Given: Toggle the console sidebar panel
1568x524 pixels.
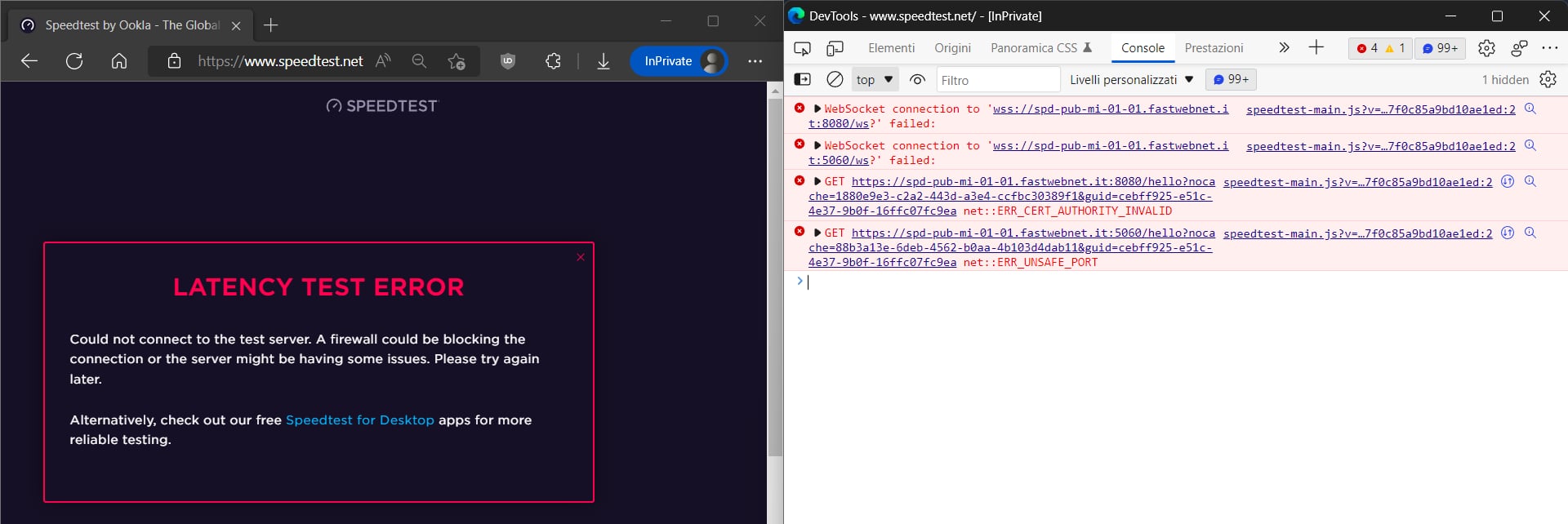Looking at the screenshot, I should coord(802,79).
